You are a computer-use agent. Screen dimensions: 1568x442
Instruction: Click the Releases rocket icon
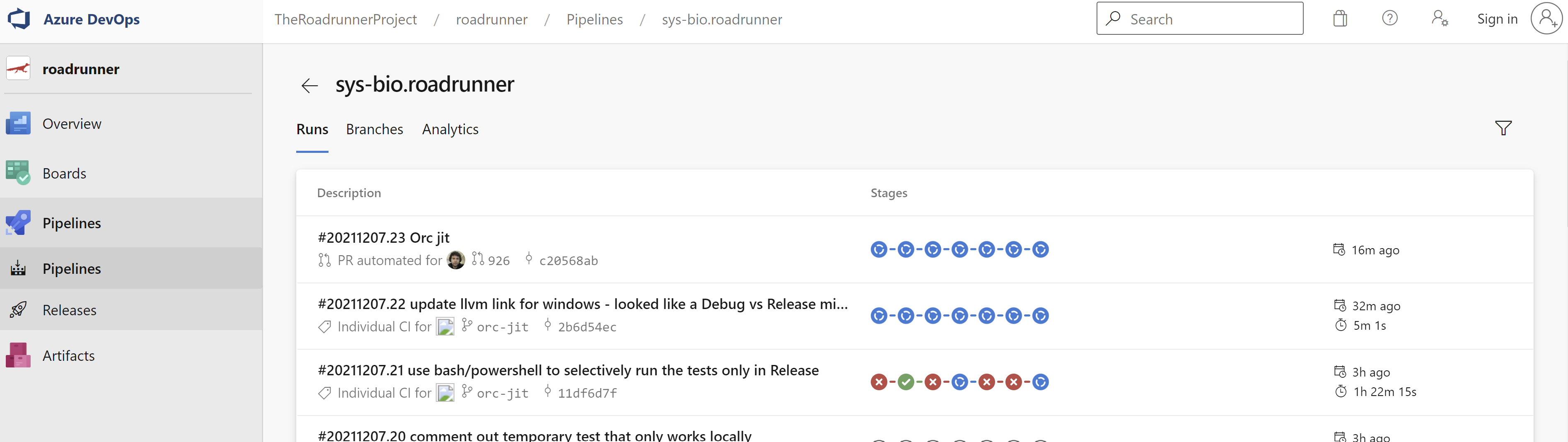18,309
